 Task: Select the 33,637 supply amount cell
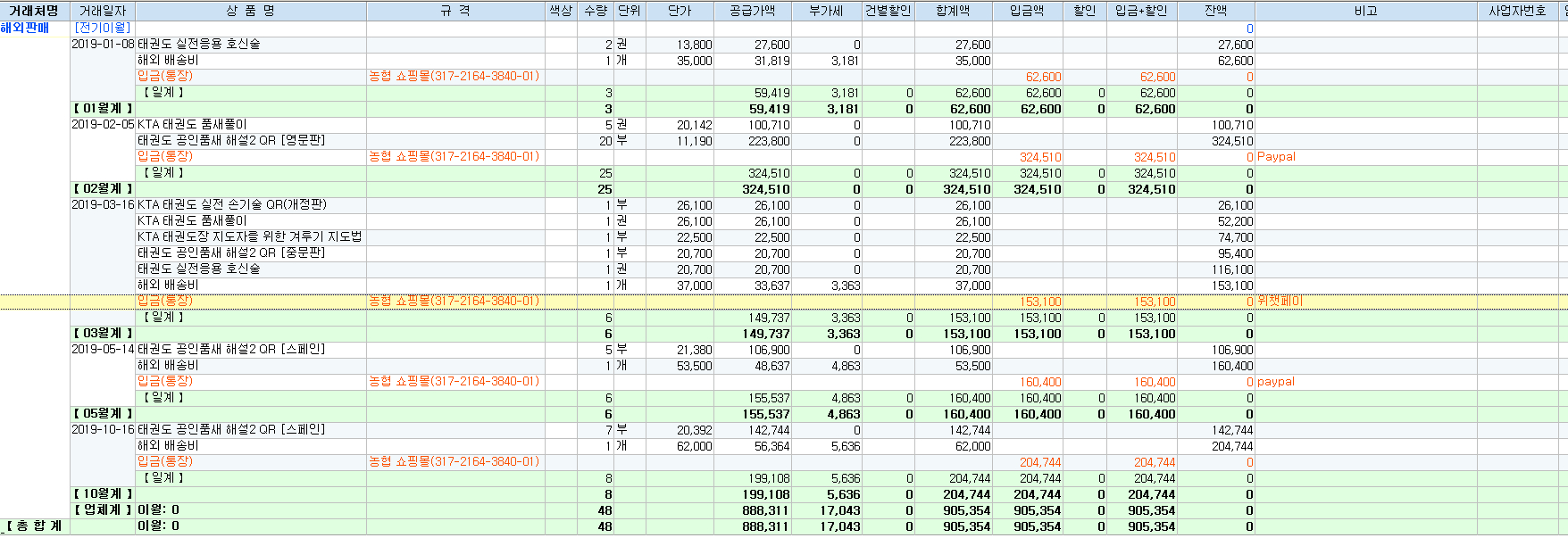click(753, 286)
